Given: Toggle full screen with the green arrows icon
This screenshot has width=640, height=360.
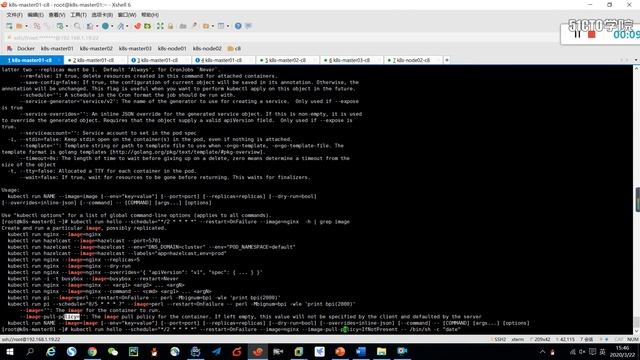Looking at the screenshot, I should 160,26.
